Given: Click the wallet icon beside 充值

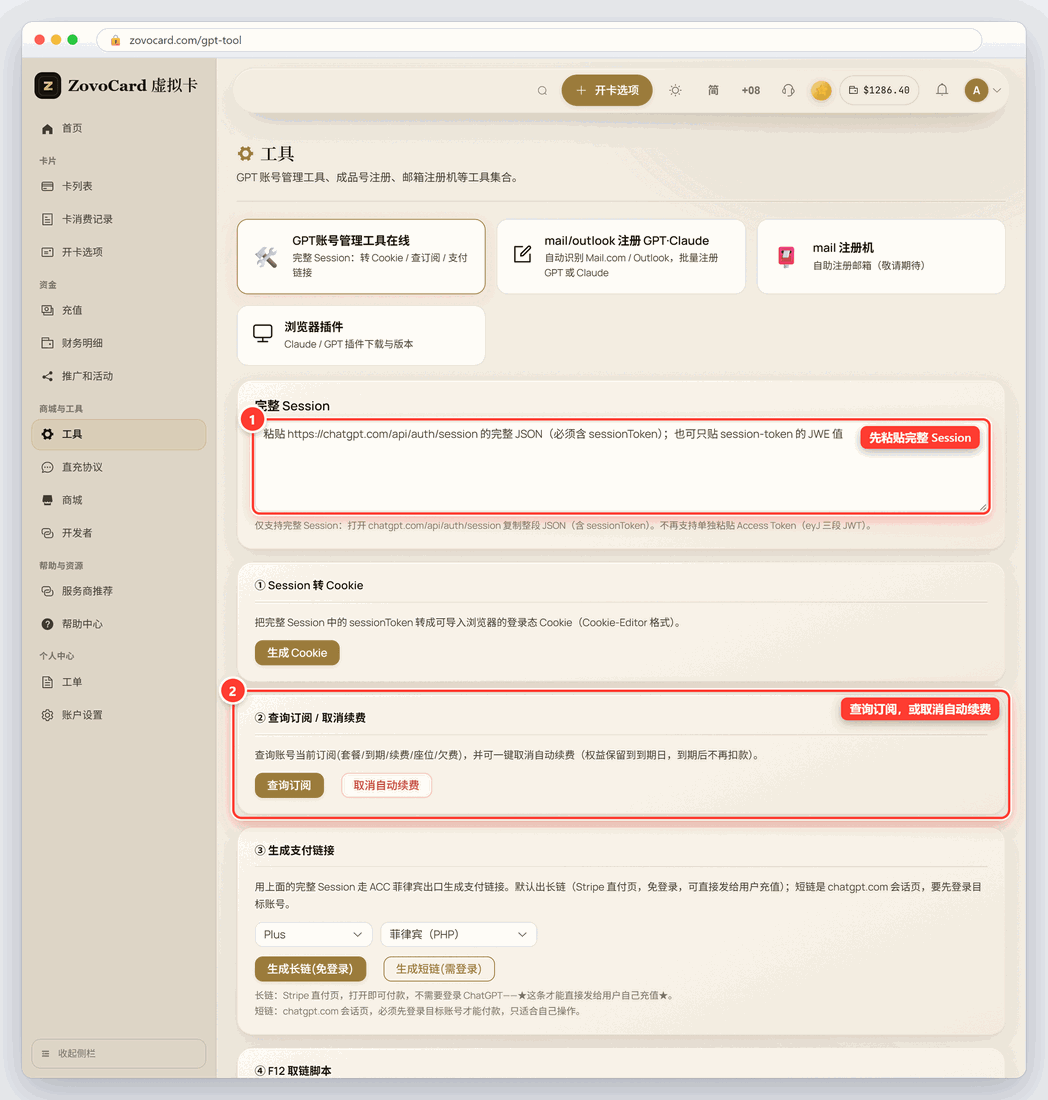Looking at the screenshot, I should (x=47, y=310).
